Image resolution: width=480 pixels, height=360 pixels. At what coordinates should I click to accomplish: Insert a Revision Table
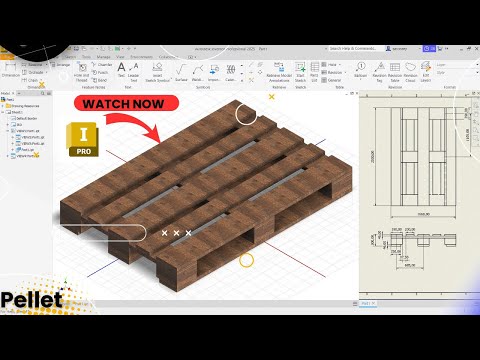(x=395, y=72)
